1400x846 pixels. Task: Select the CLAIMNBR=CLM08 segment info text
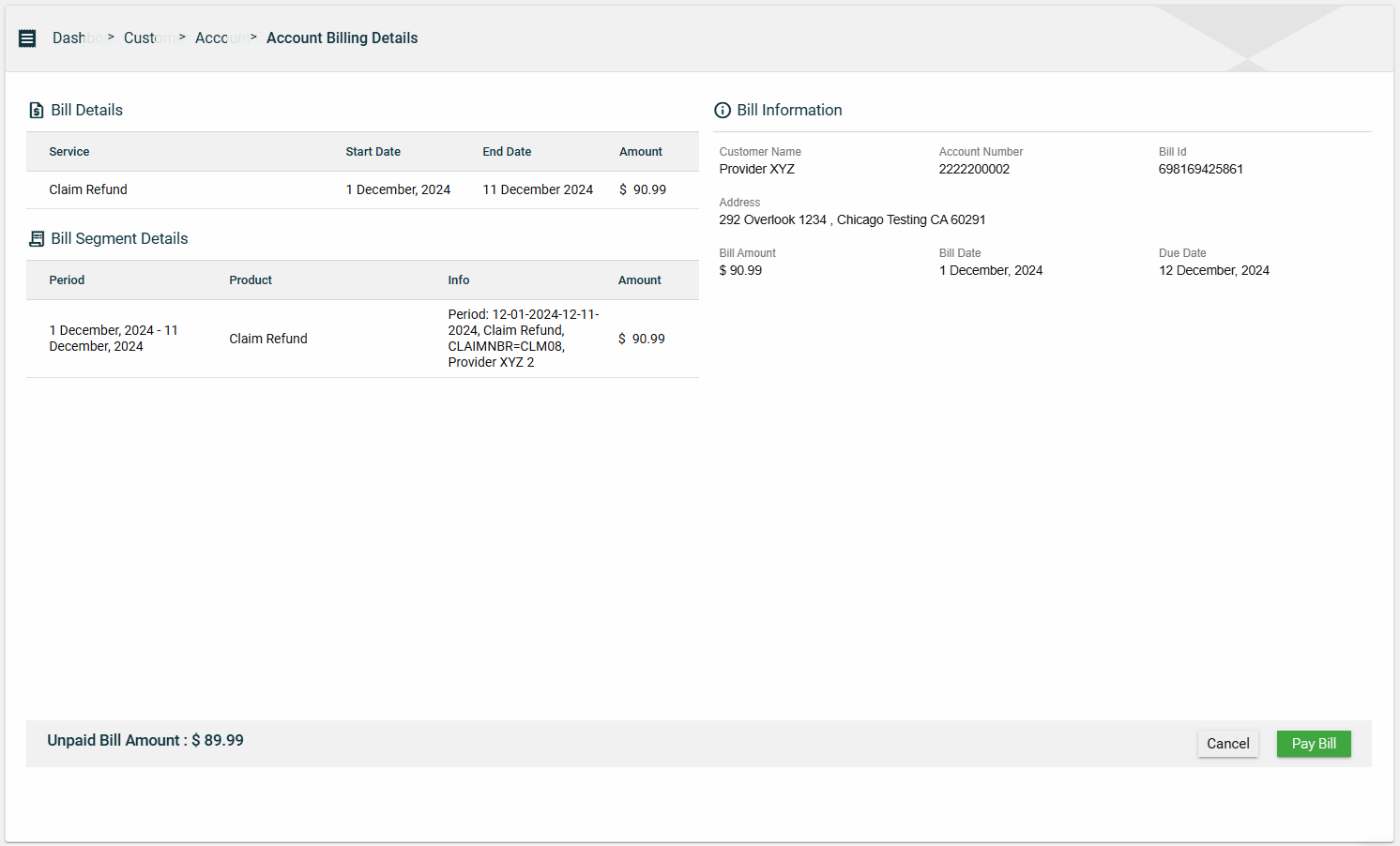(x=507, y=346)
